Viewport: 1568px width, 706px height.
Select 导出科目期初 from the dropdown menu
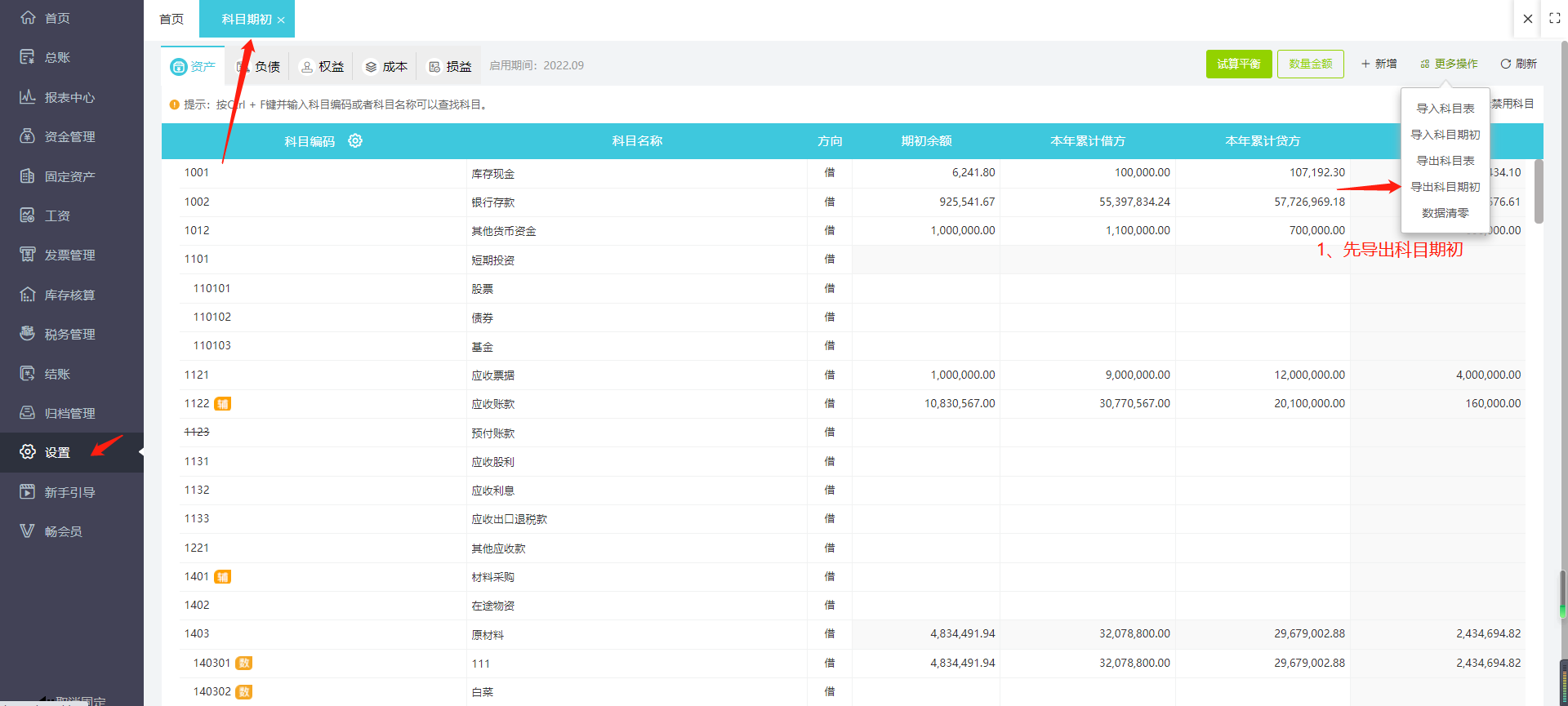pos(1445,187)
